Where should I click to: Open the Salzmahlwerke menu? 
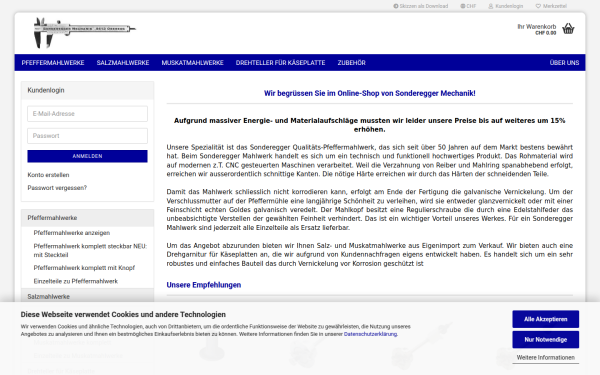pyautogui.click(x=123, y=63)
